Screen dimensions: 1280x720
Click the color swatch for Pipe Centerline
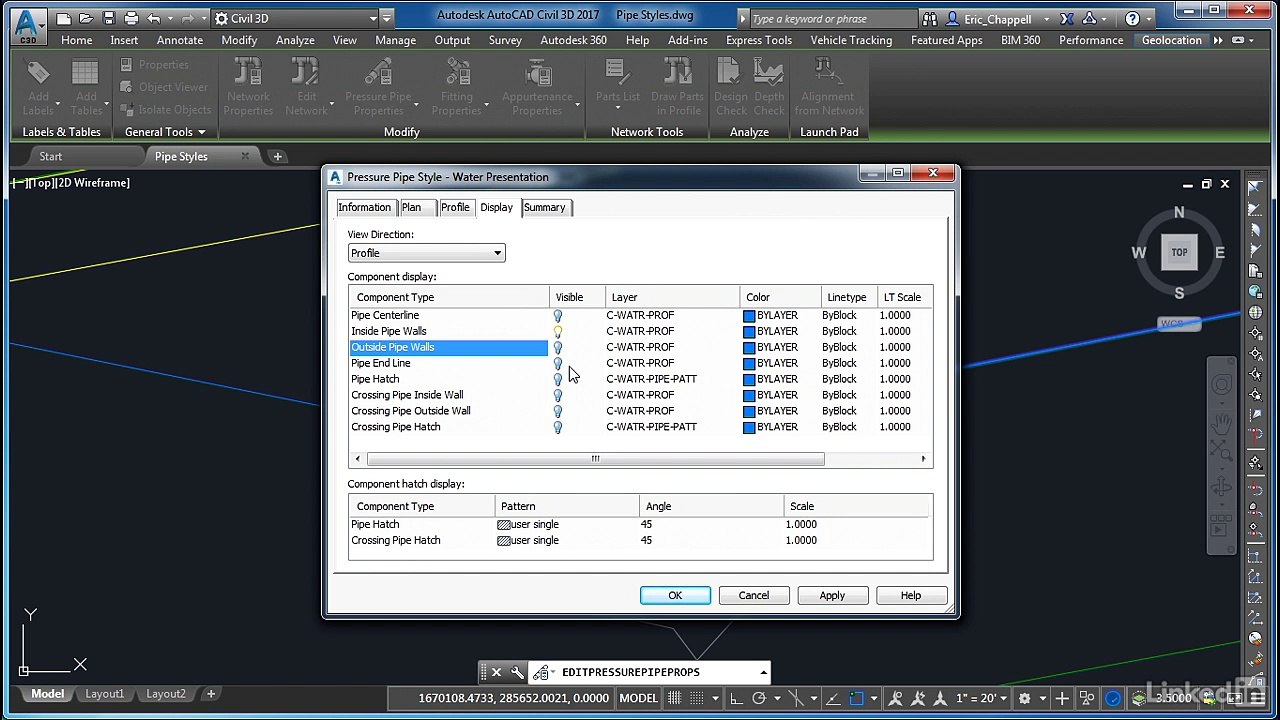pos(749,315)
